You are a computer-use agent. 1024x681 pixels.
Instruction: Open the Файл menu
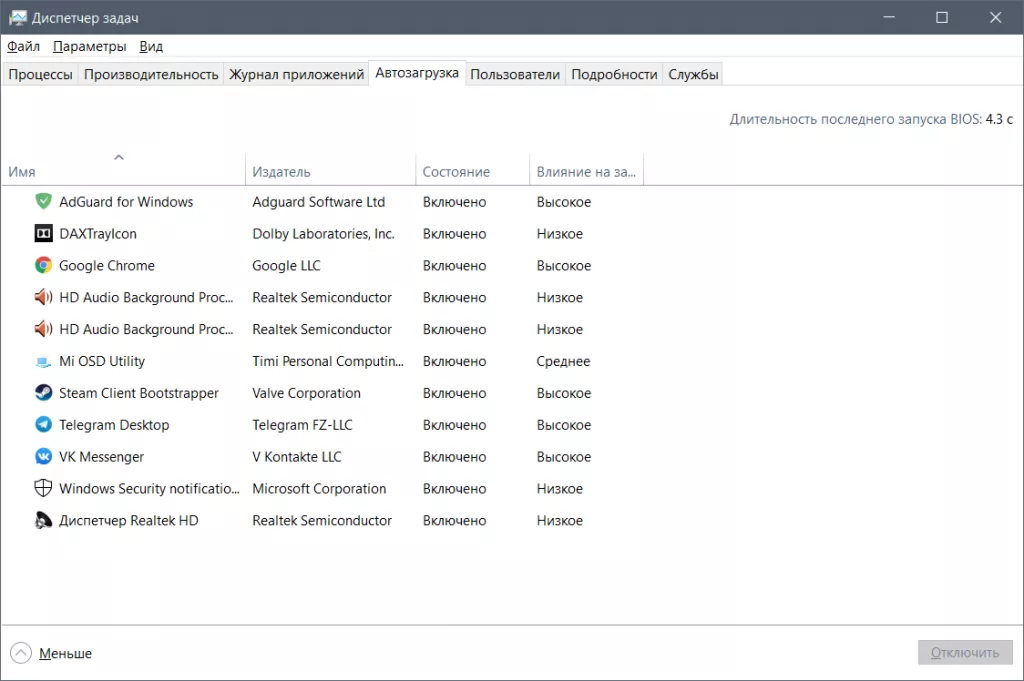[x=23, y=46]
